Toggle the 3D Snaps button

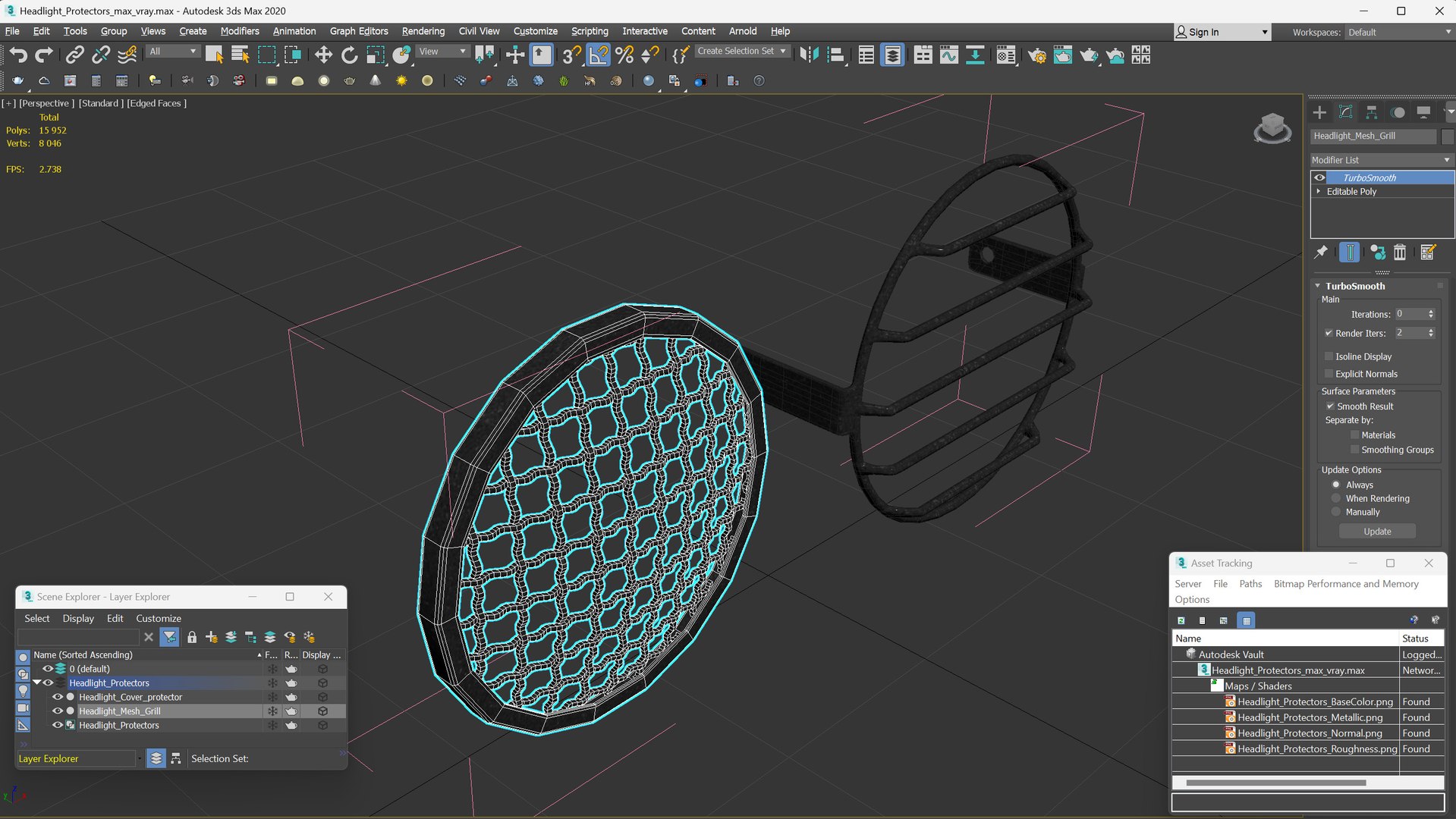coord(571,55)
